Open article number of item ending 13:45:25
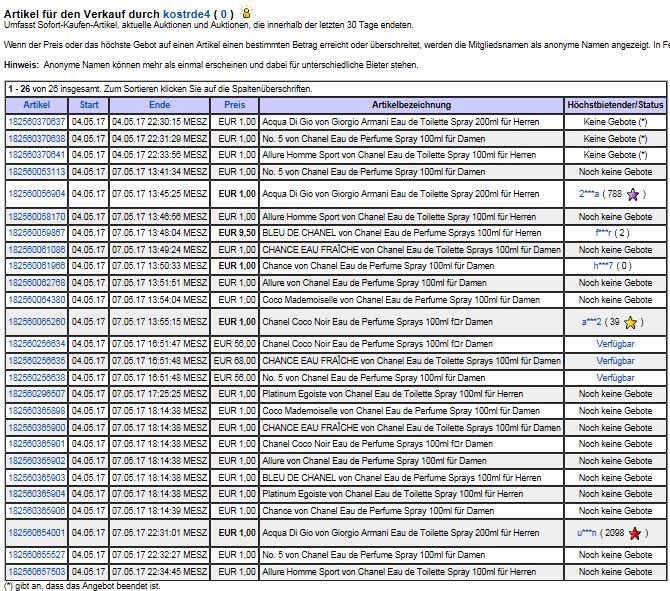The width and height of the screenshot is (670, 591). click(x=37, y=194)
